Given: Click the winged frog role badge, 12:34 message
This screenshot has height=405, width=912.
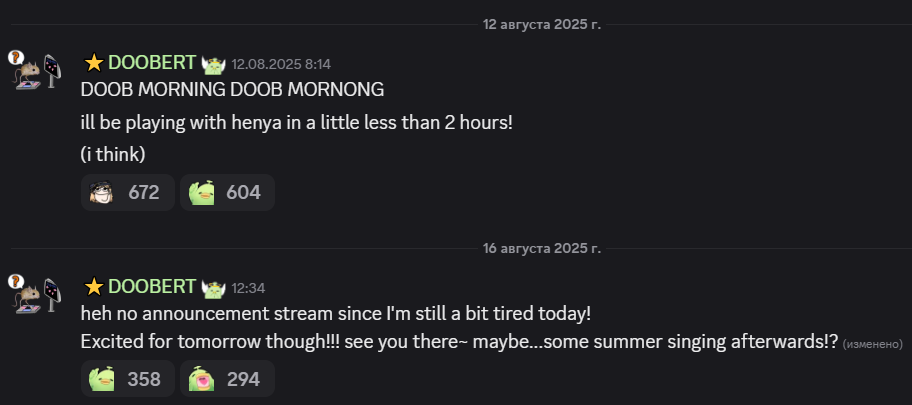Looking at the screenshot, I should point(214,287).
